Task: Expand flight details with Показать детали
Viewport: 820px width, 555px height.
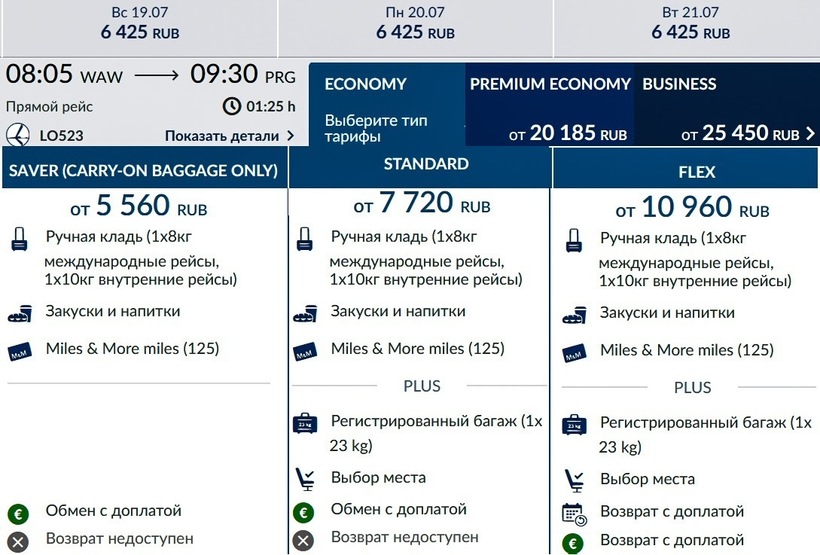Action: [x=229, y=135]
